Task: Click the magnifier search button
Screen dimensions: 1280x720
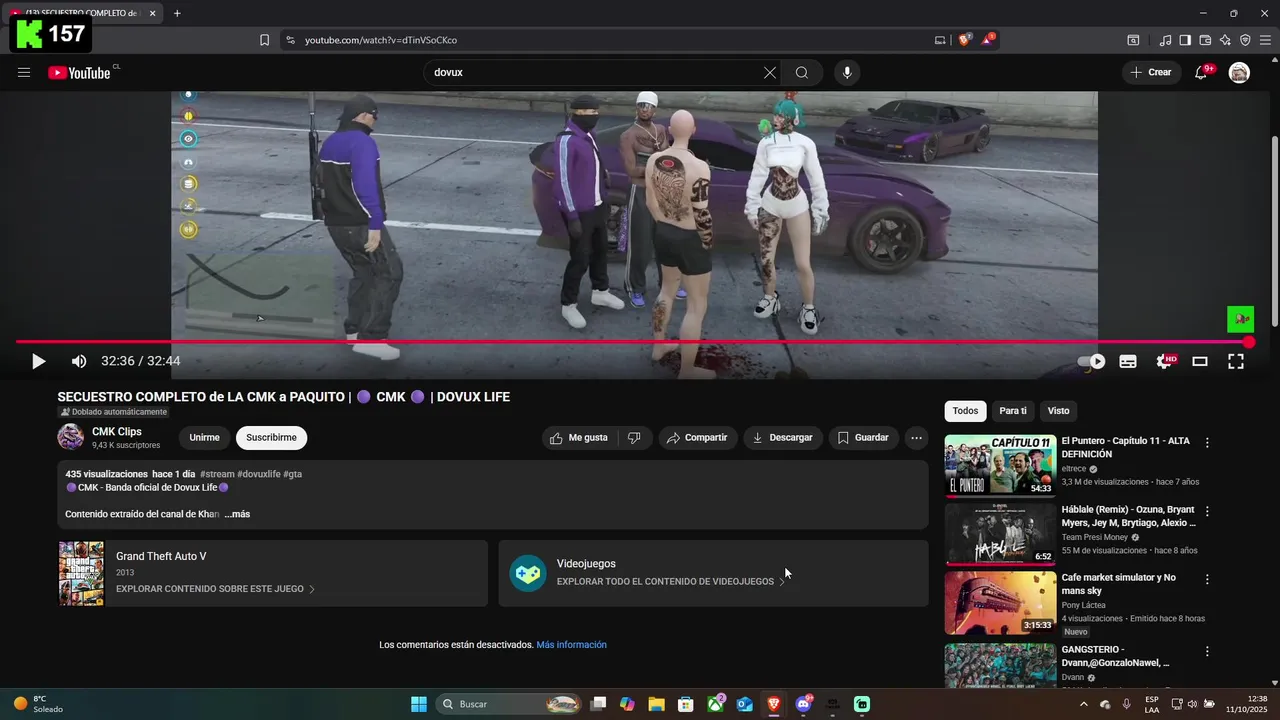Action: (802, 72)
